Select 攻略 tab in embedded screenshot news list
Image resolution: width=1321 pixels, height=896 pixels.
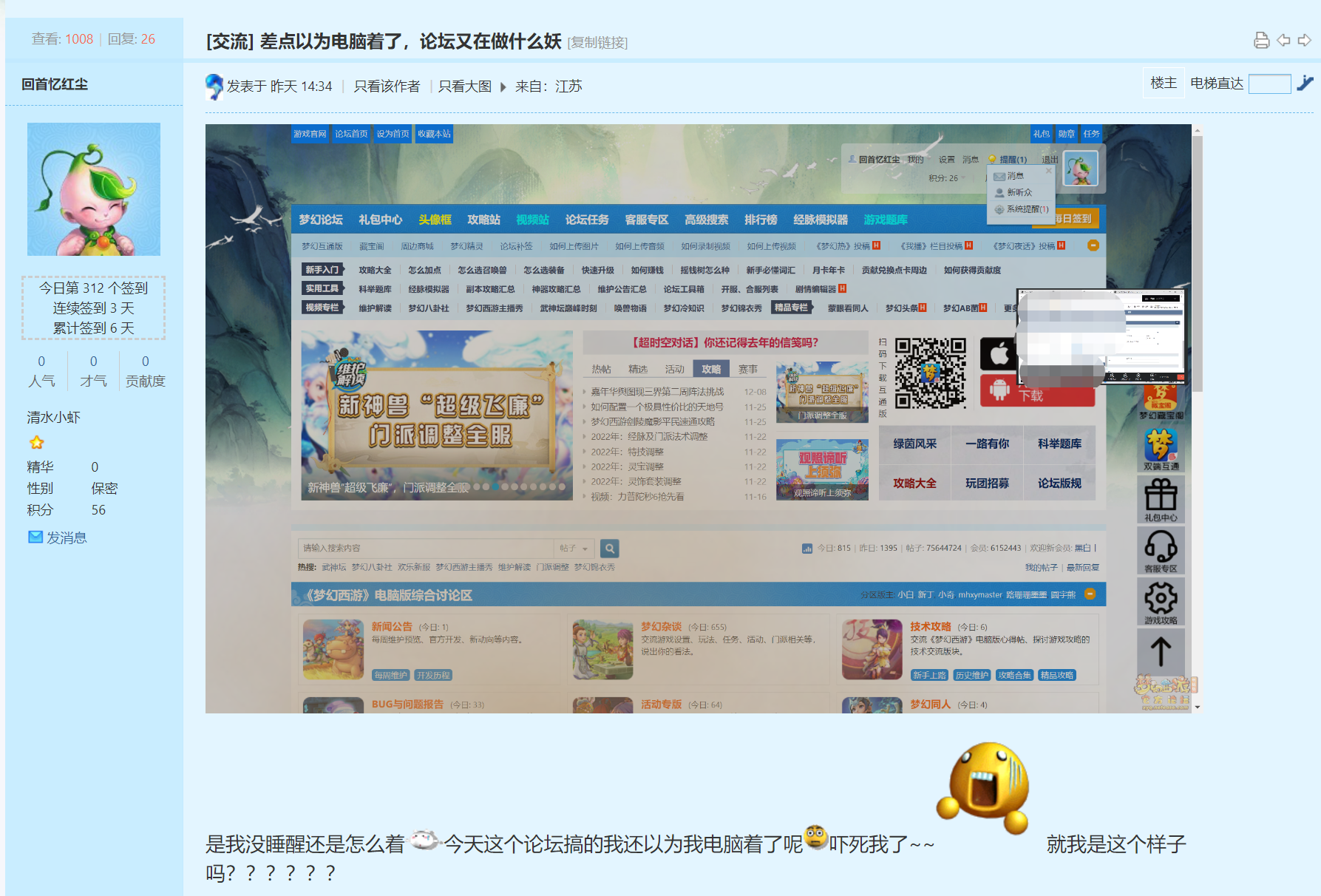(x=711, y=369)
